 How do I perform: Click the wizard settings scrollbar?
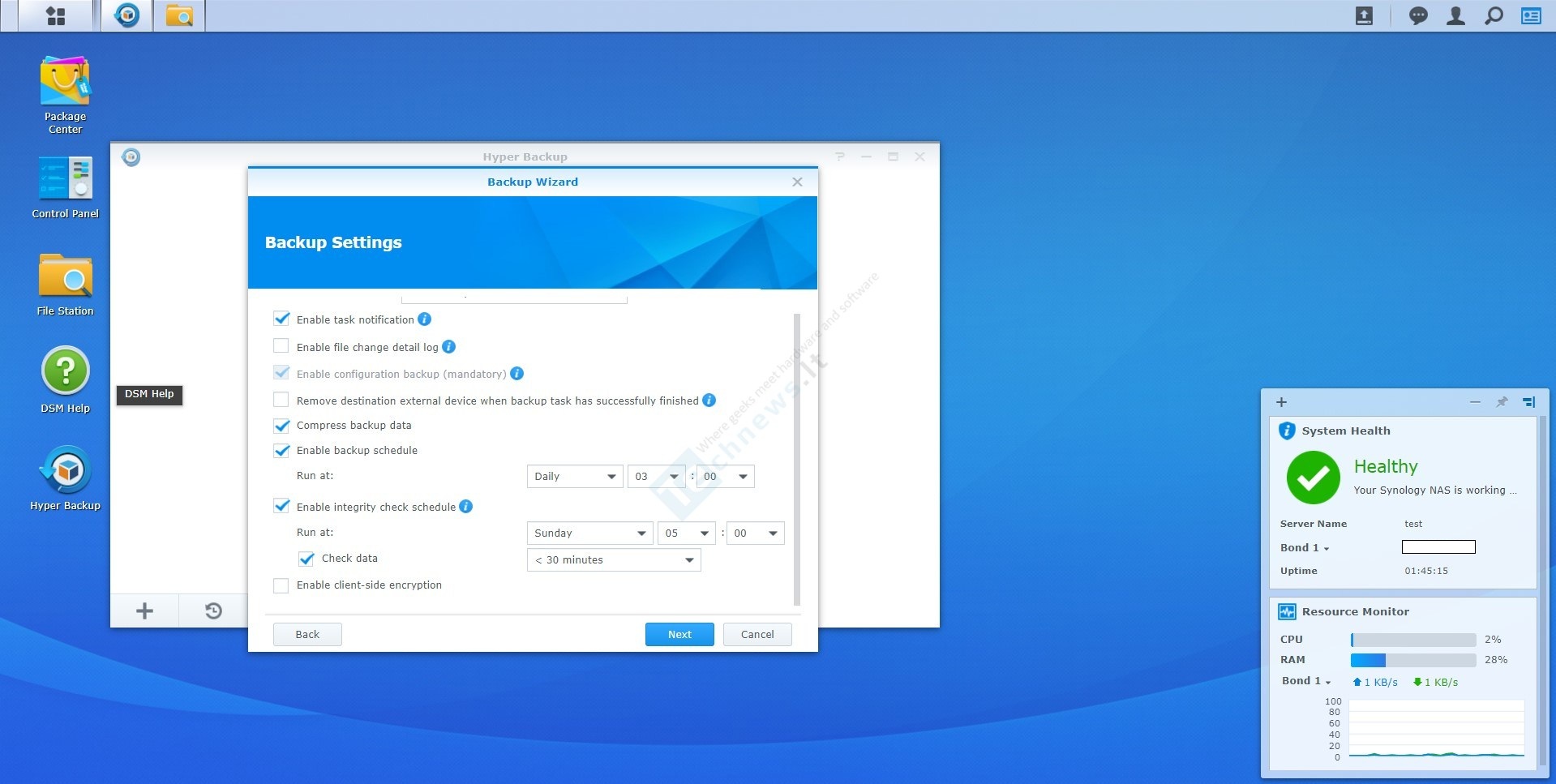tap(797, 459)
